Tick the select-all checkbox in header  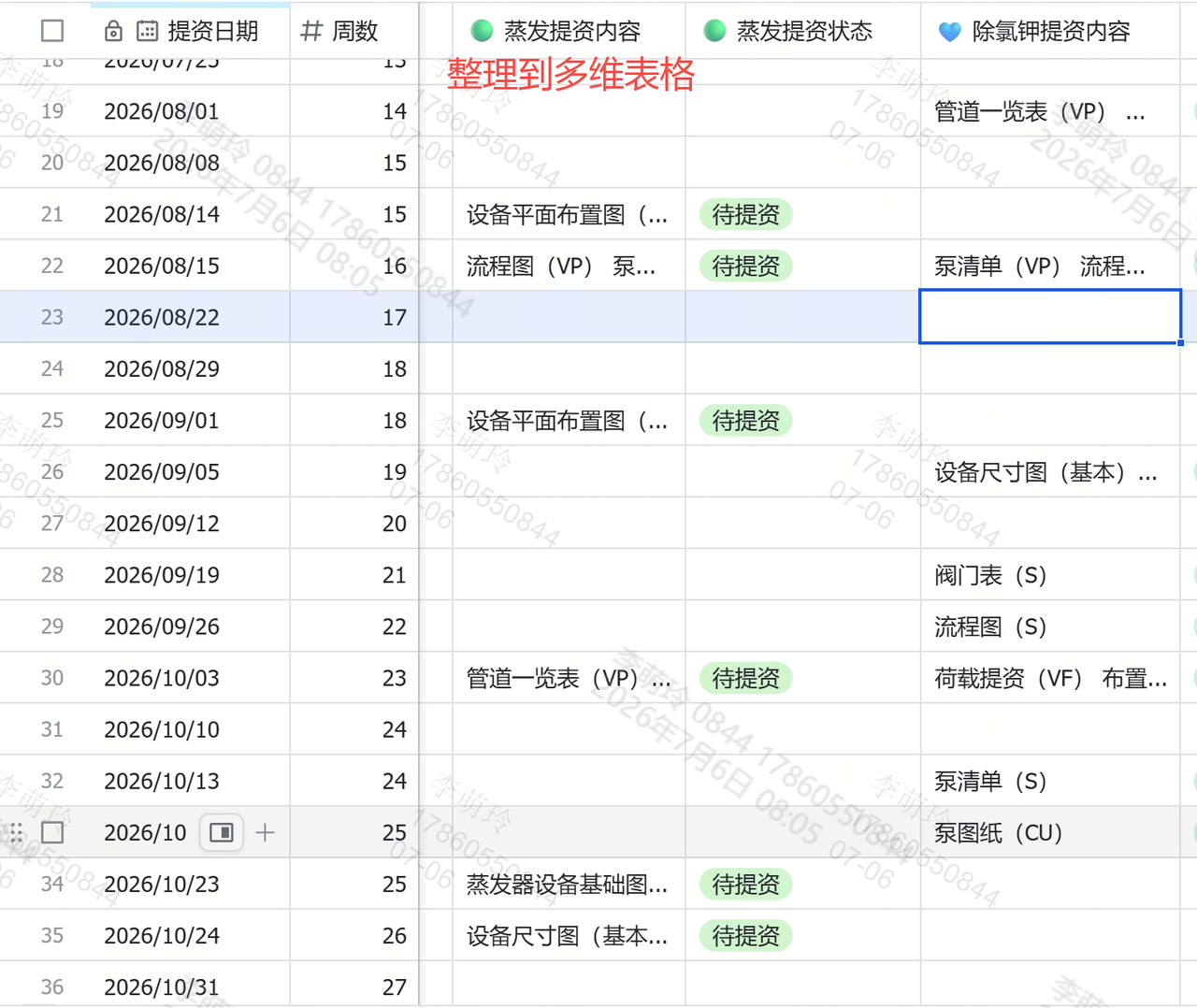(52, 31)
